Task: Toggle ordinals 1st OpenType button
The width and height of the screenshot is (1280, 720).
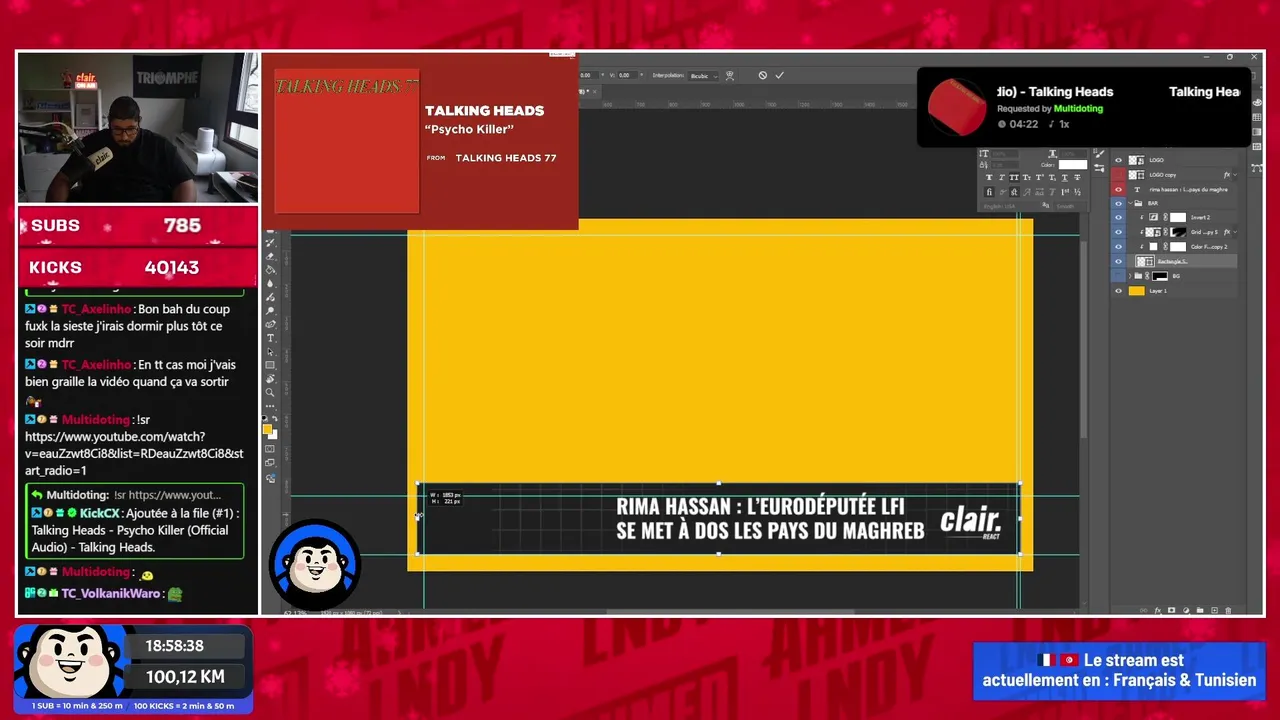Action: point(1065,192)
